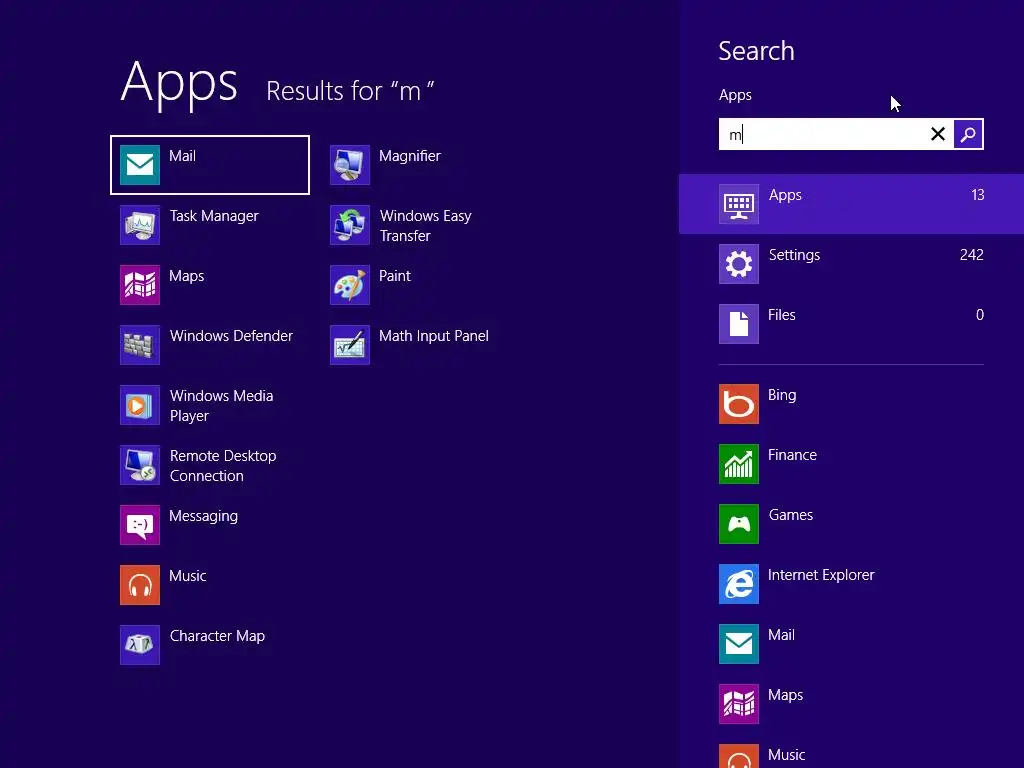This screenshot has width=1024, height=768.
Task: Launch Task Manager from its icon
Action: tap(140, 225)
